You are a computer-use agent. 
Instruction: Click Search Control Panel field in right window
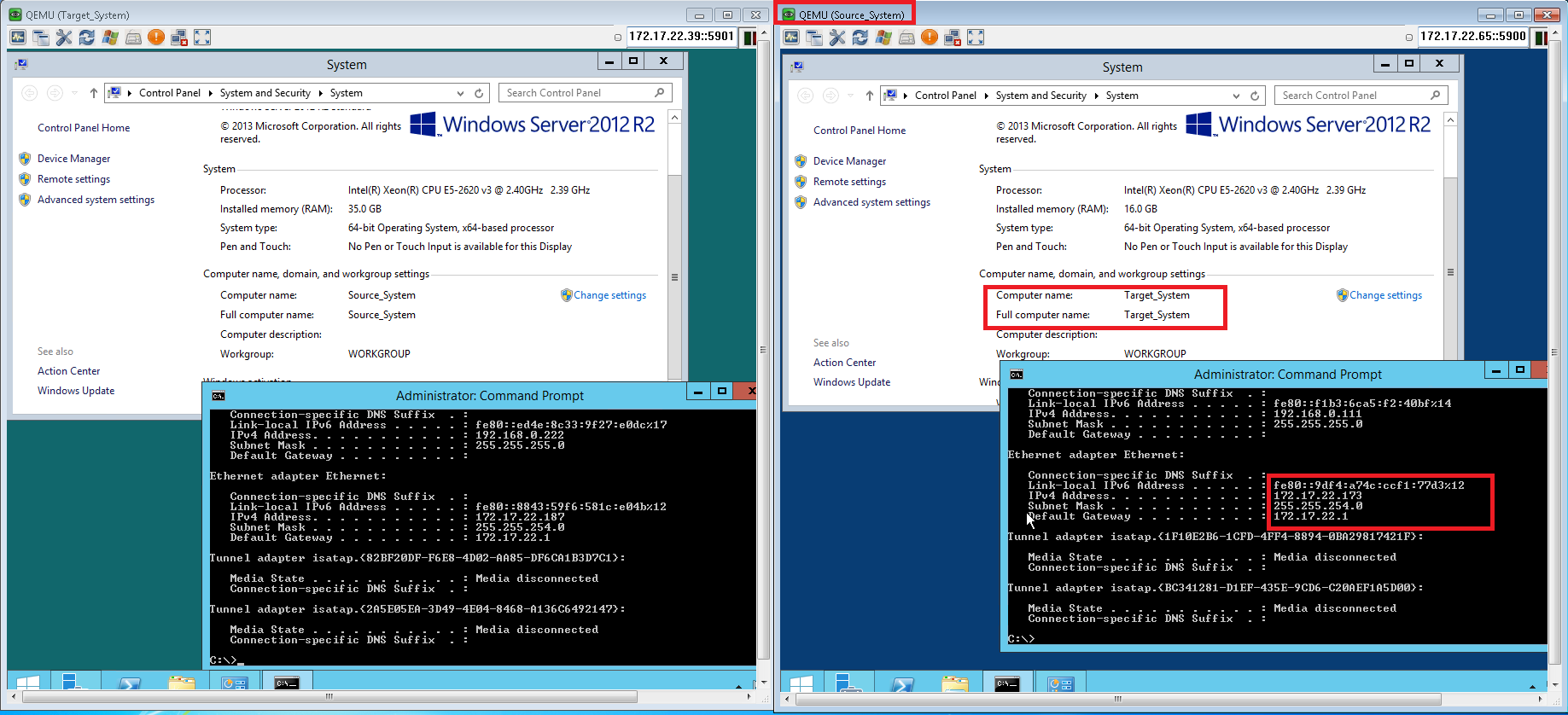coord(1353,96)
